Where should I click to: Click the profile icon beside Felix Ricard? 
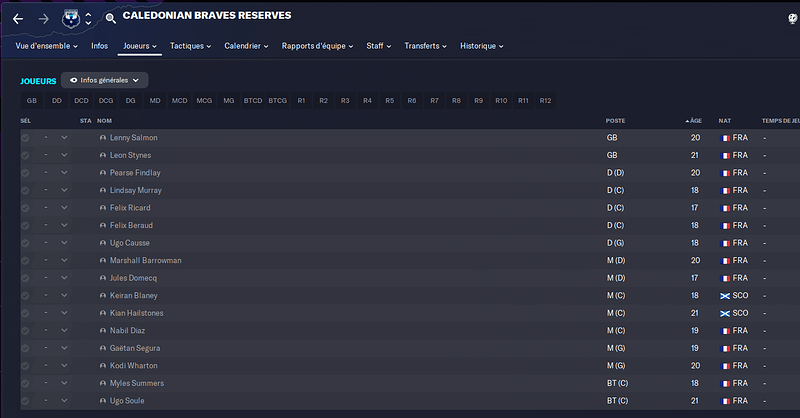pos(103,208)
